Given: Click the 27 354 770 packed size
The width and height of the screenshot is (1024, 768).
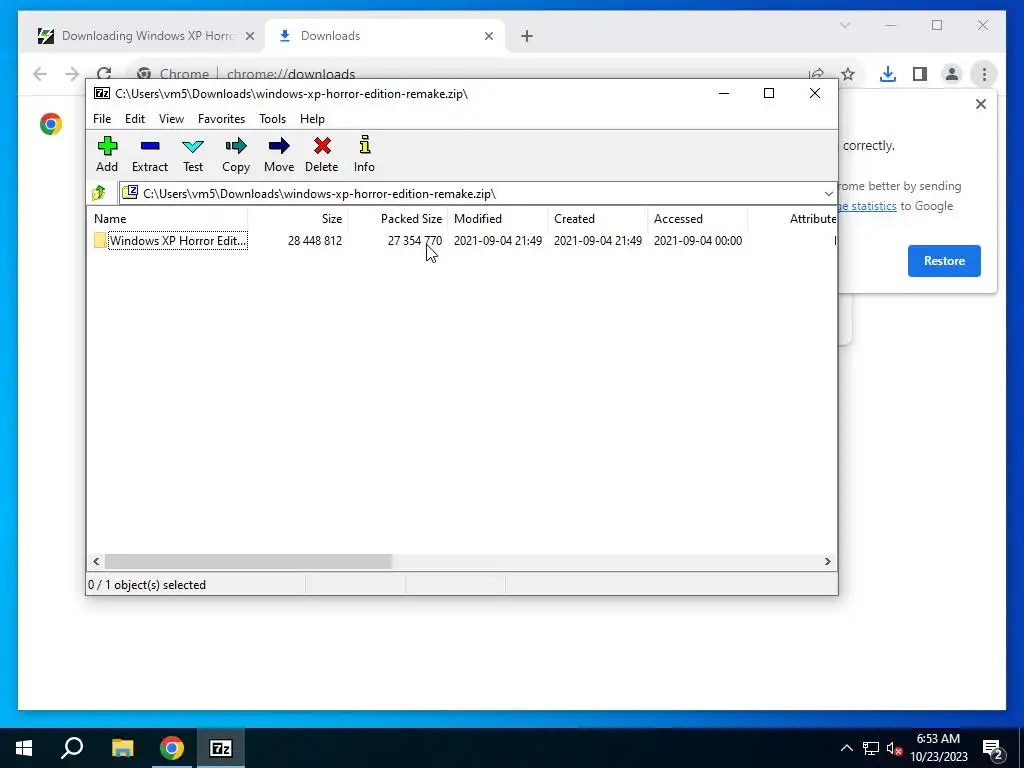Looking at the screenshot, I should point(415,240).
